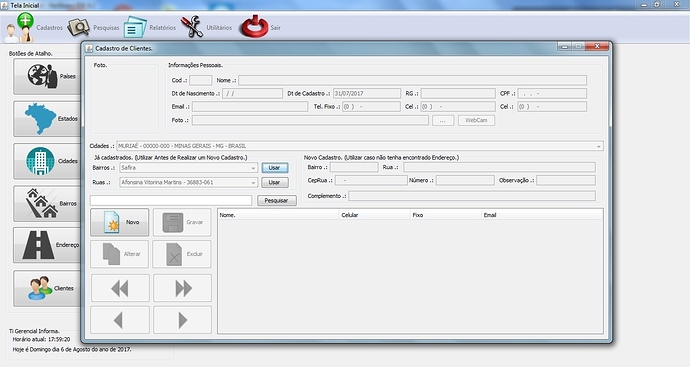Click the CepRua input field
Viewport: 690px width, 367px height.
[x=371, y=180]
